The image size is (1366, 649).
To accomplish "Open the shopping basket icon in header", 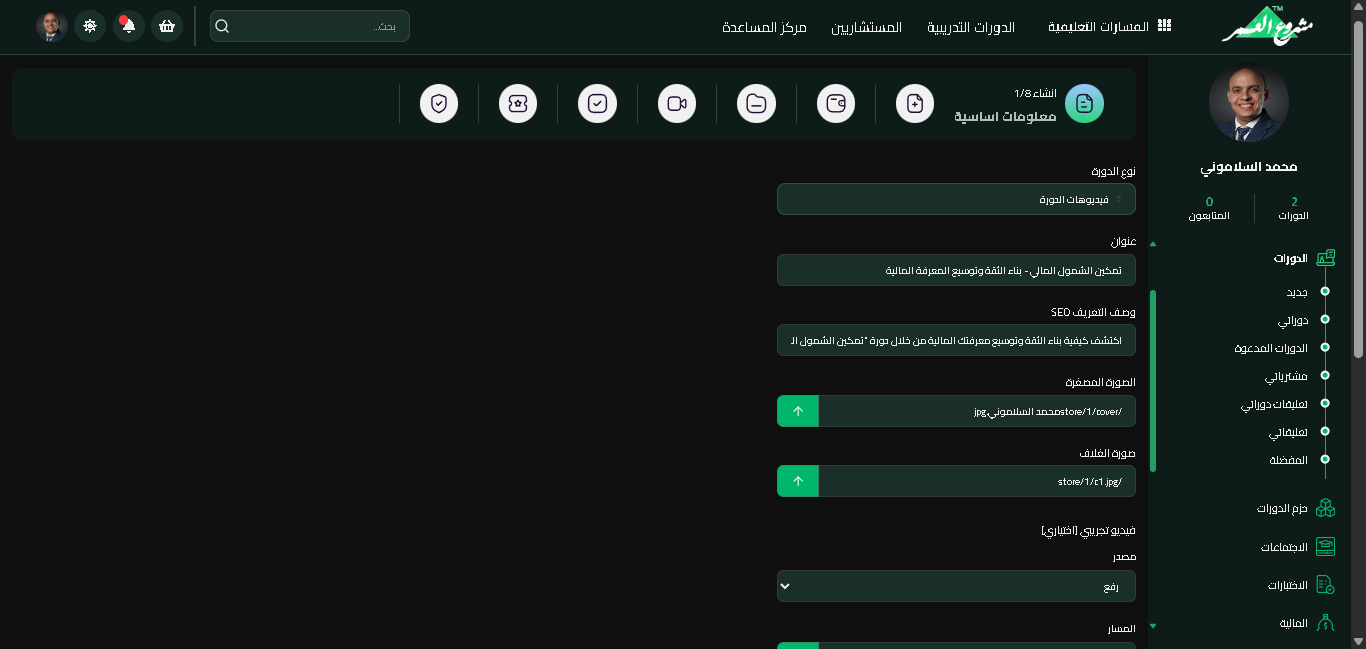I will [x=167, y=26].
